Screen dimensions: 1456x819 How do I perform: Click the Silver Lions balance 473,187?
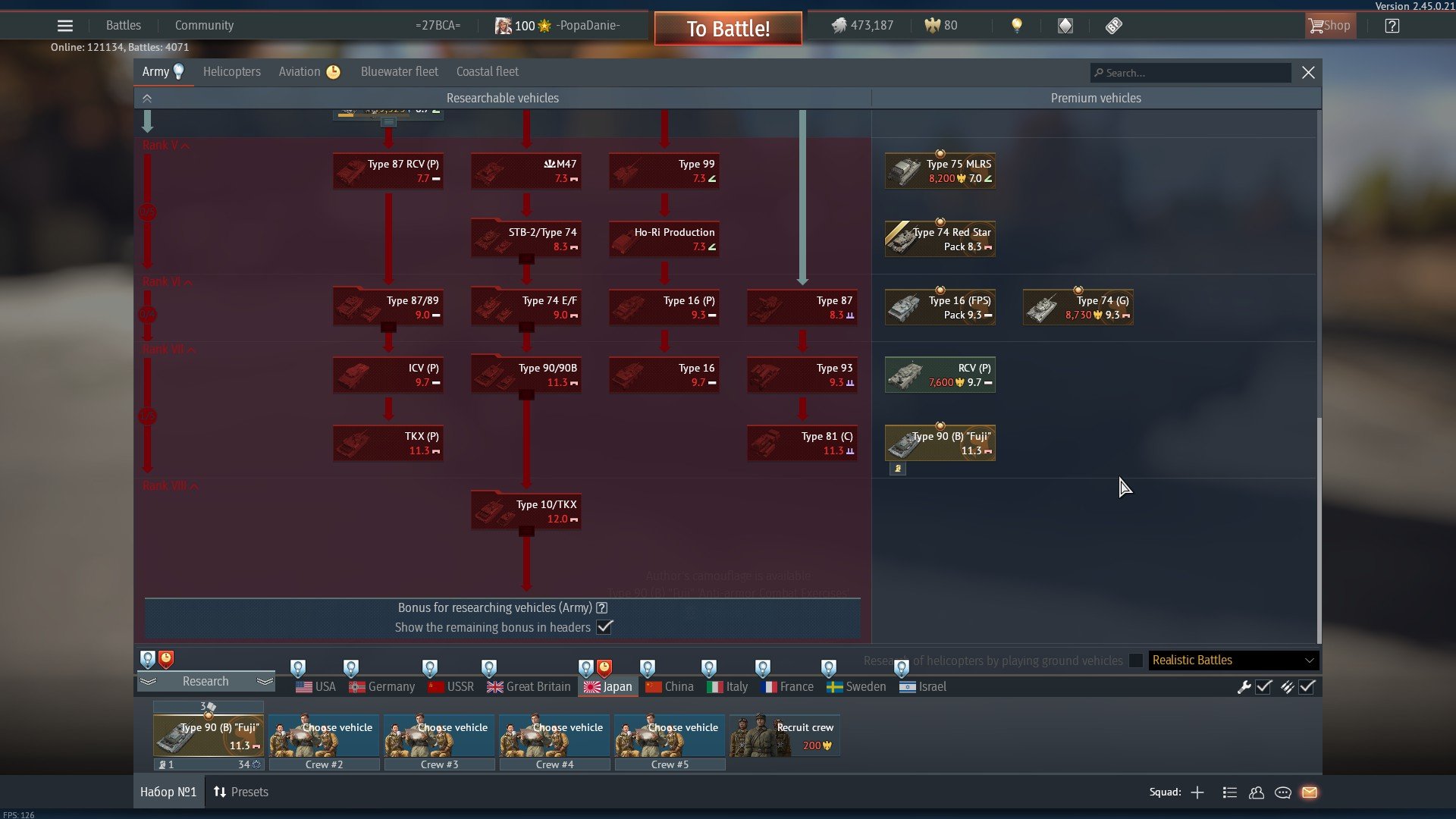(x=862, y=26)
